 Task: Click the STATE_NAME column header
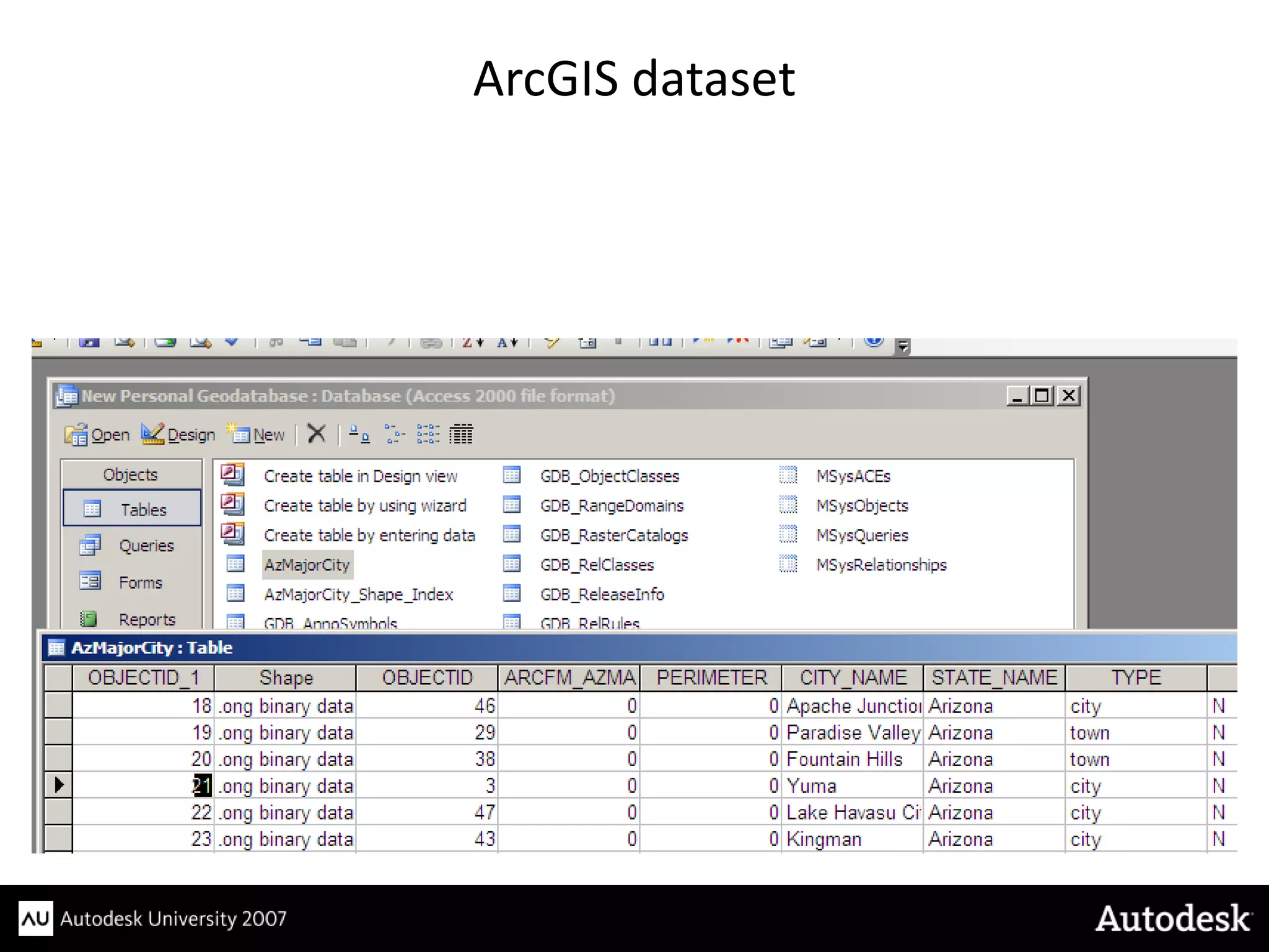(995, 678)
